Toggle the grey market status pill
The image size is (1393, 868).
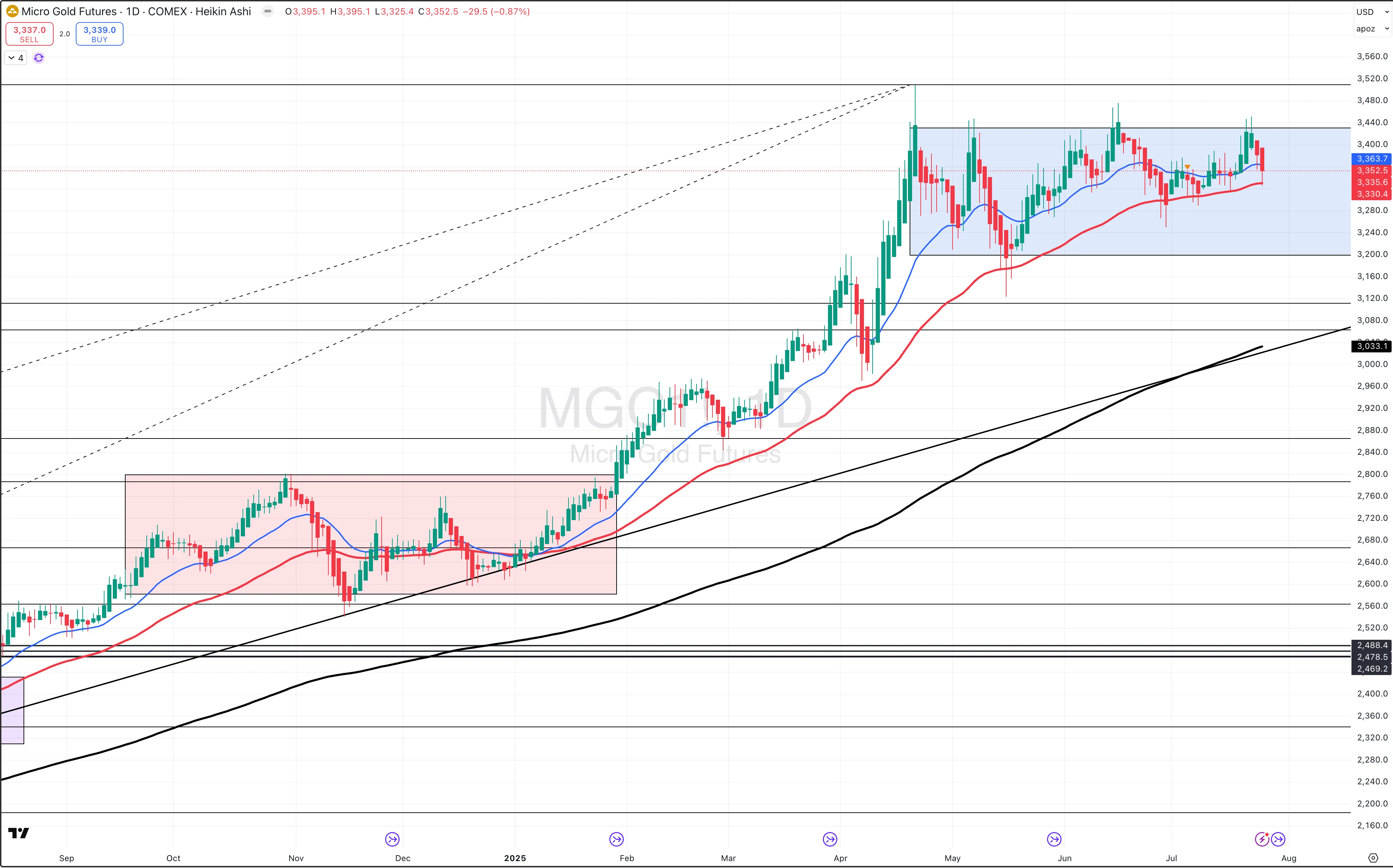click(267, 11)
